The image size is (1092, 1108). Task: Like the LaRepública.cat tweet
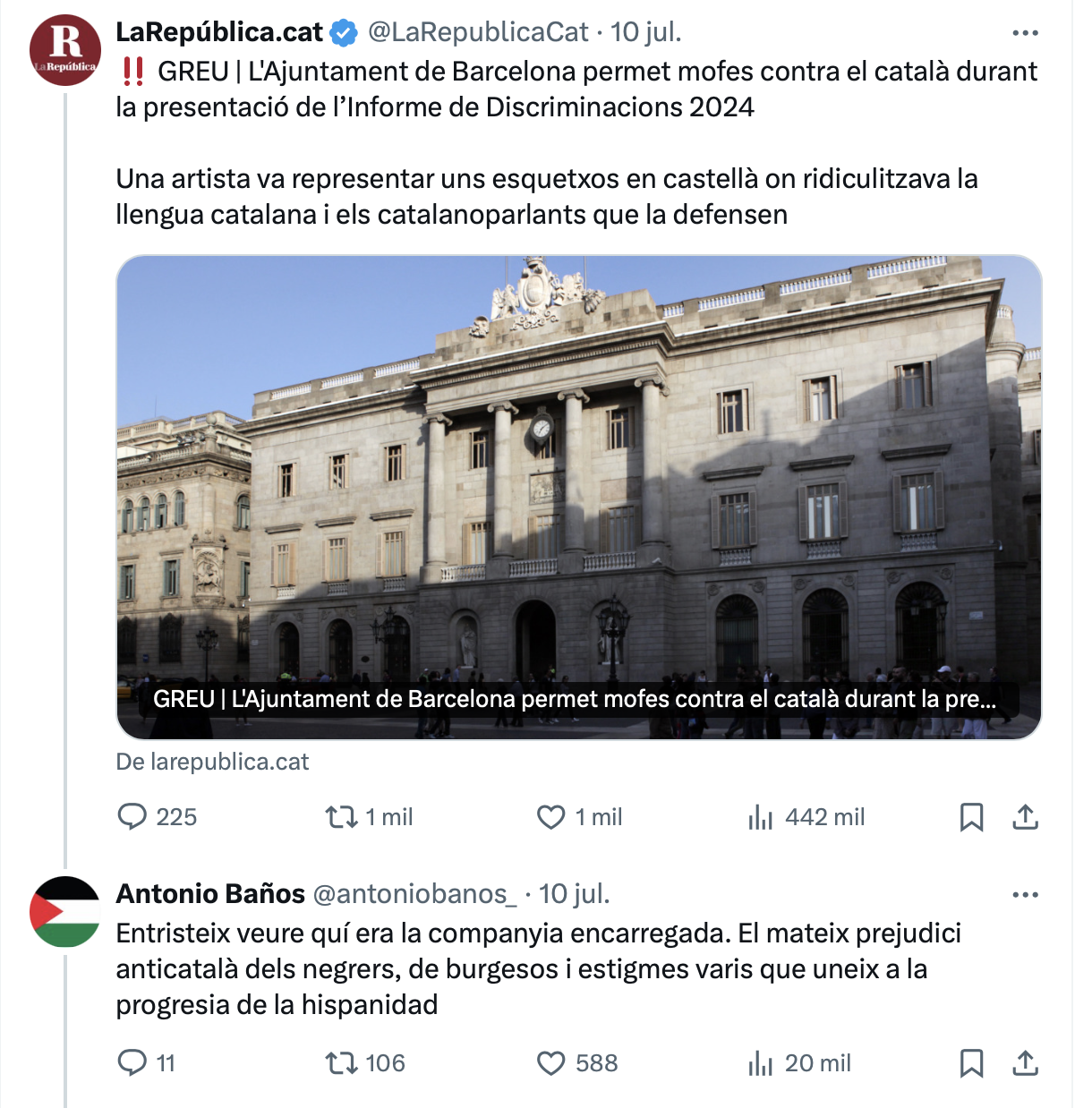coord(579,817)
